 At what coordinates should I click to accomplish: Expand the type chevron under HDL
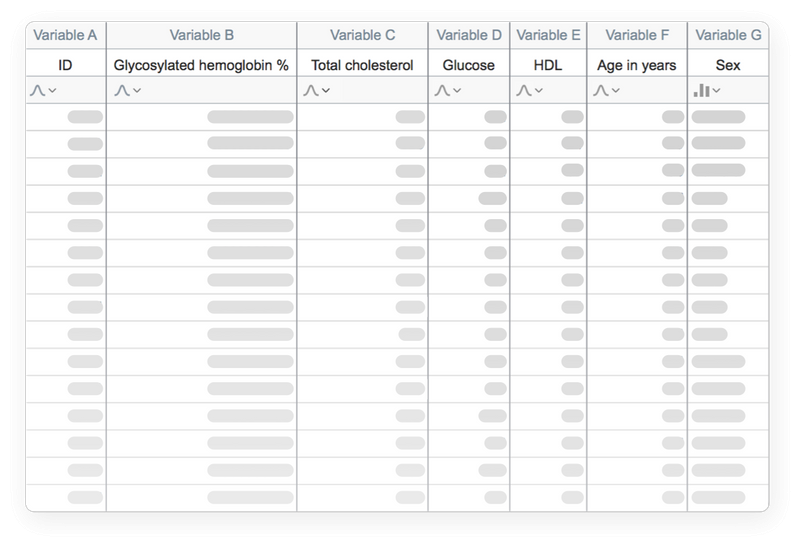[538, 91]
